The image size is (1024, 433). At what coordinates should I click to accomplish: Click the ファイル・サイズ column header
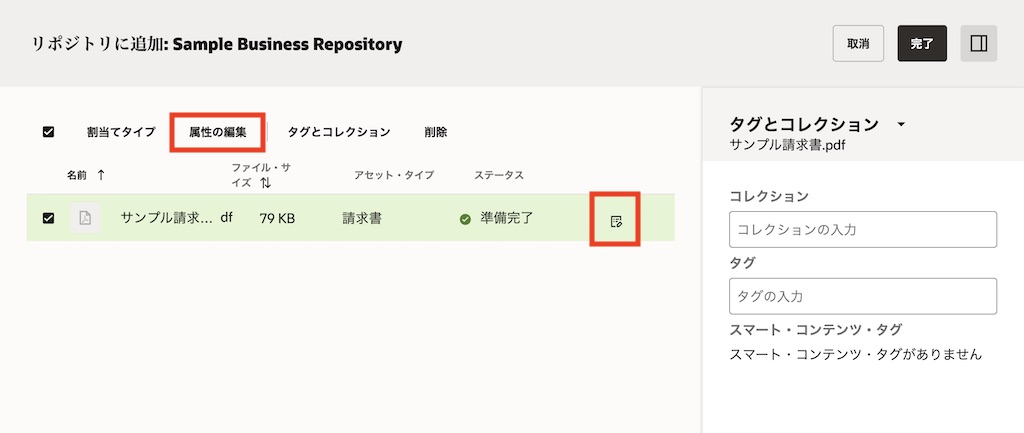tap(261, 176)
